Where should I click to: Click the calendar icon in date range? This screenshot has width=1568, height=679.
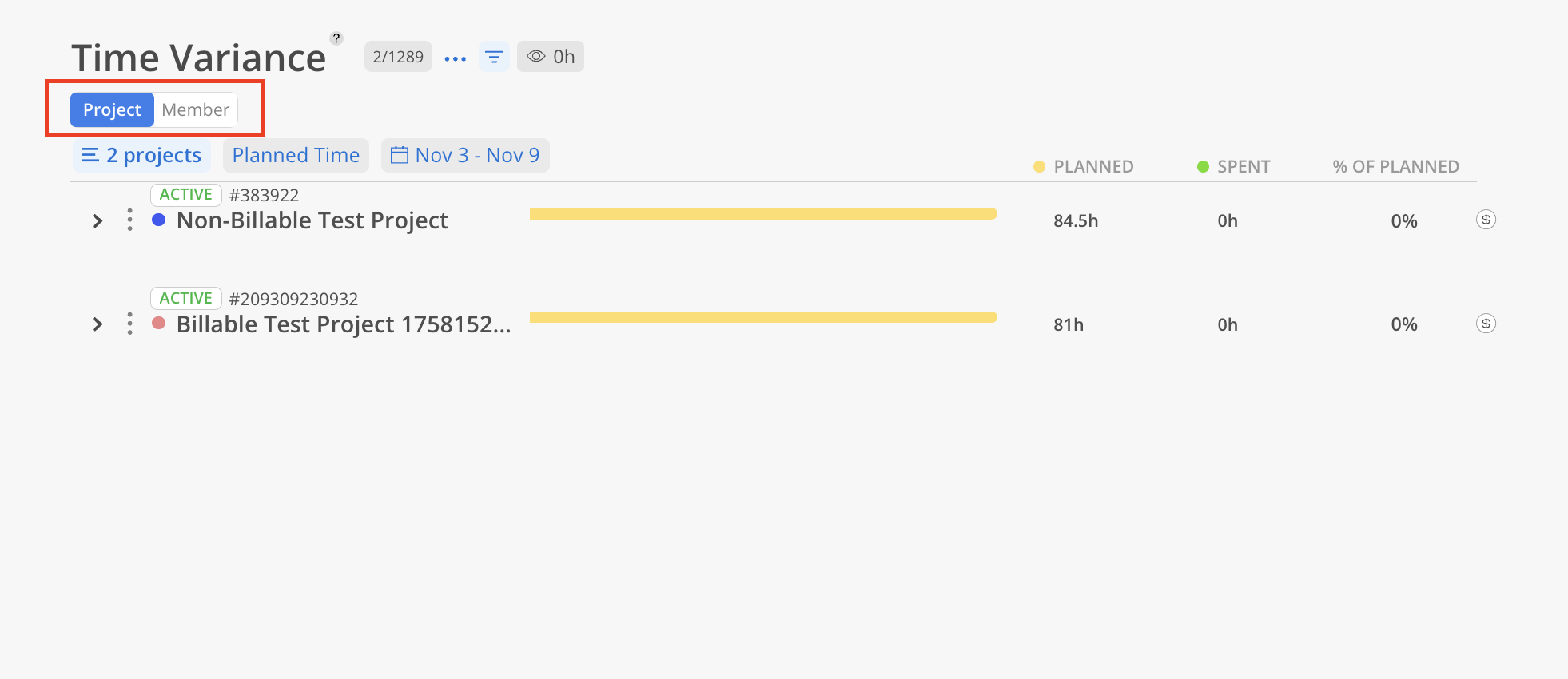tap(399, 155)
